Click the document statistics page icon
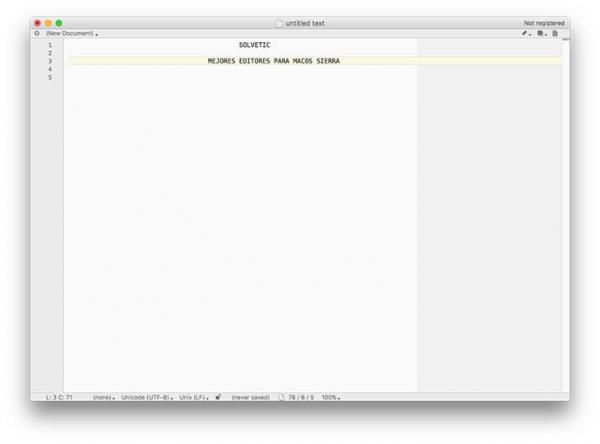Screen dimensions: 600x444 click(x=282, y=397)
